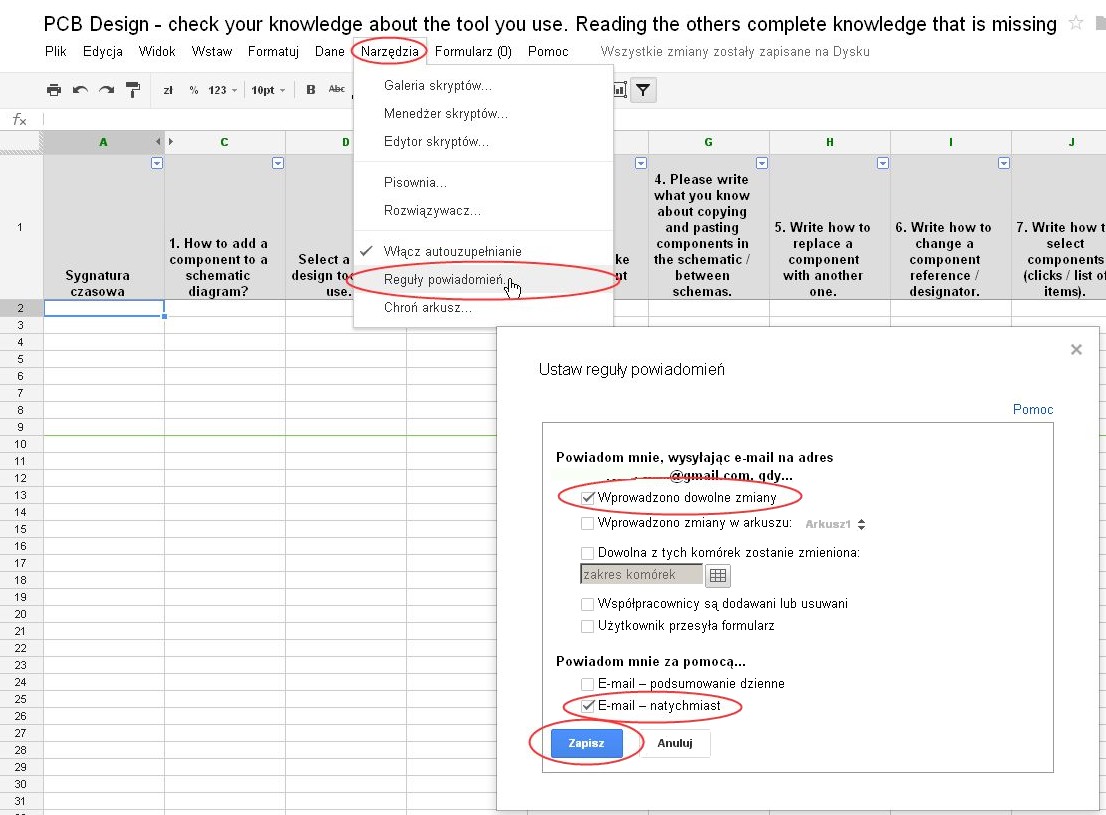This screenshot has height=815, width=1106.
Task: Enable 'E-mail – podsumowanie dzienne' checkbox
Action: point(587,684)
